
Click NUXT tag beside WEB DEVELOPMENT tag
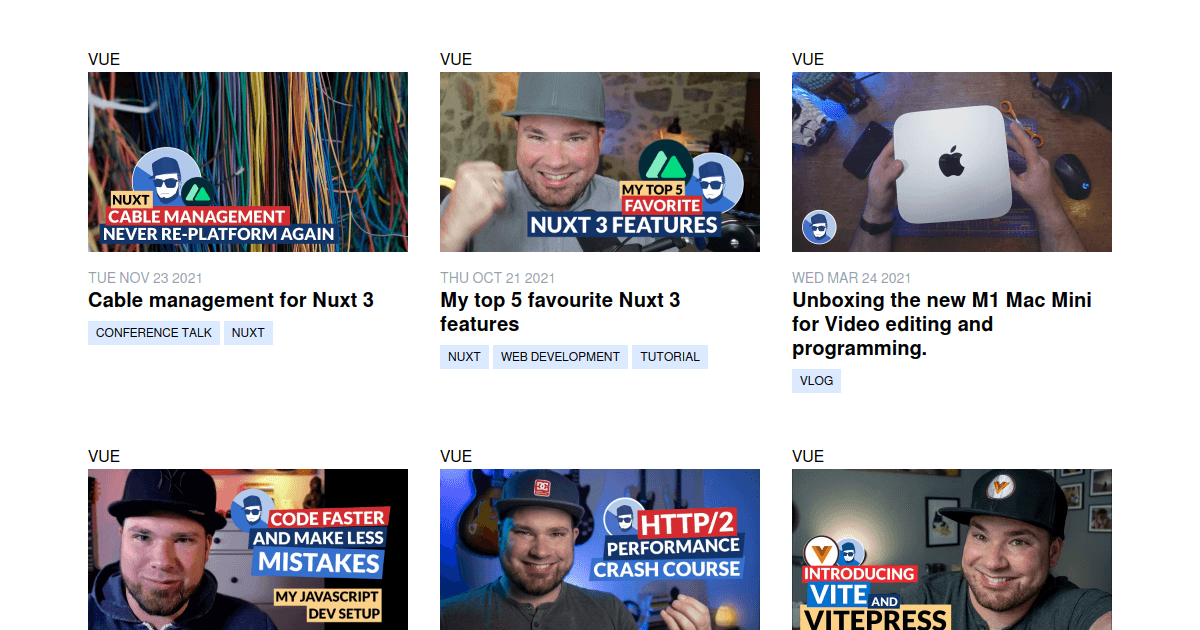(464, 357)
